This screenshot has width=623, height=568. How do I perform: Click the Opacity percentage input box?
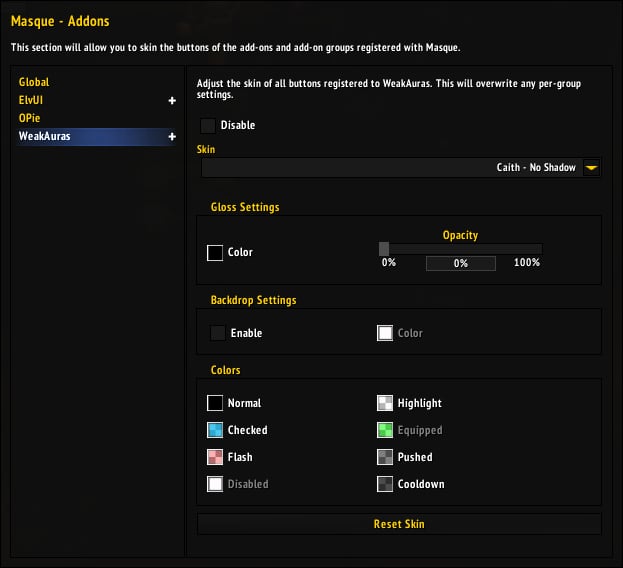(461, 263)
